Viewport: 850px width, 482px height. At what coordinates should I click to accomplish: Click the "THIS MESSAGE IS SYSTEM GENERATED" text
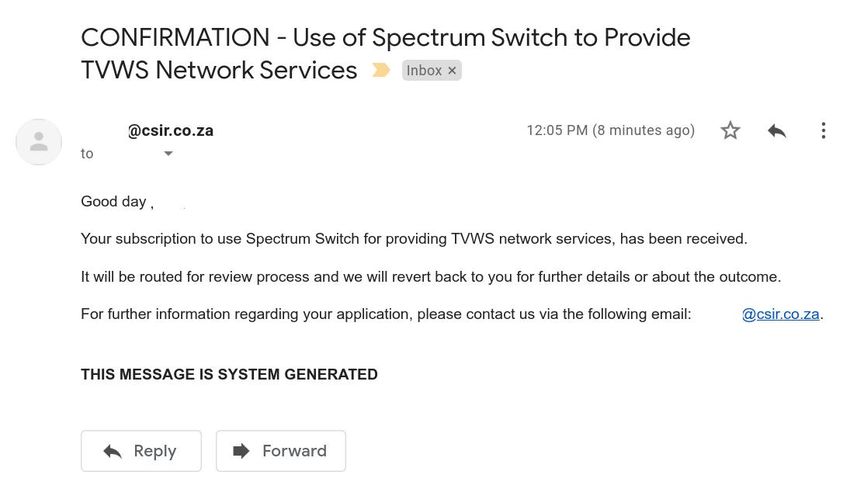pyautogui.click(x=229, y=374)
